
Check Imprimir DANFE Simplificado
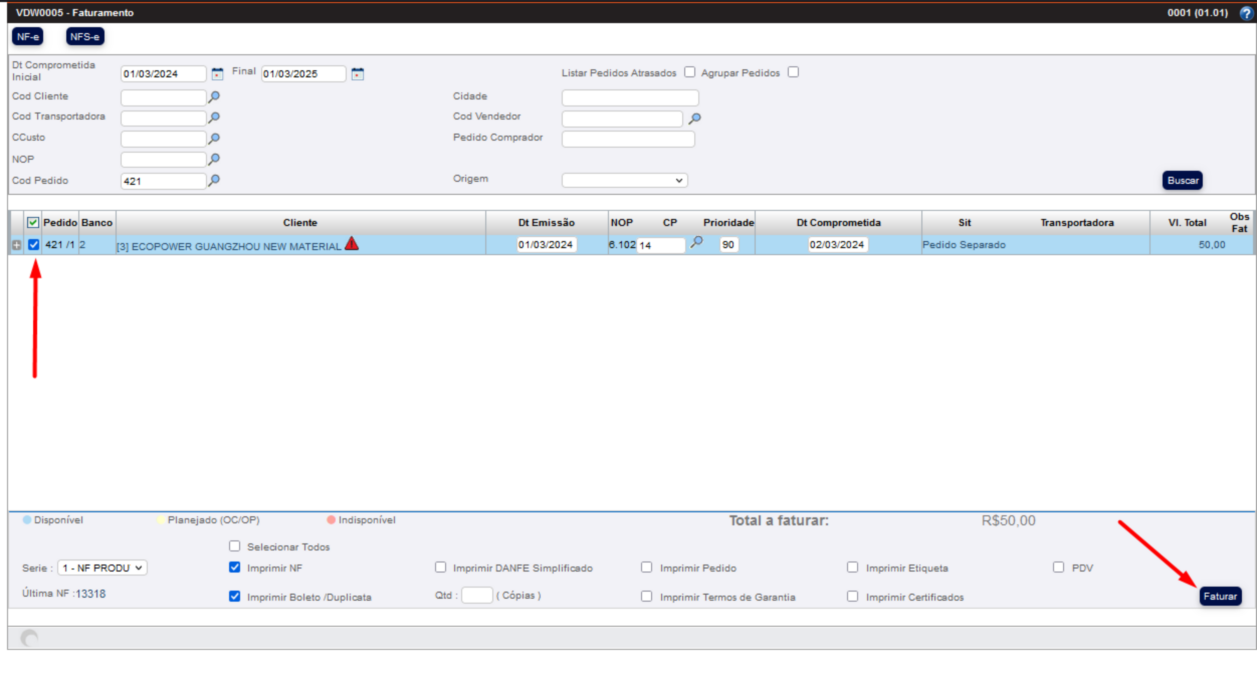click(x=441, y=567)
